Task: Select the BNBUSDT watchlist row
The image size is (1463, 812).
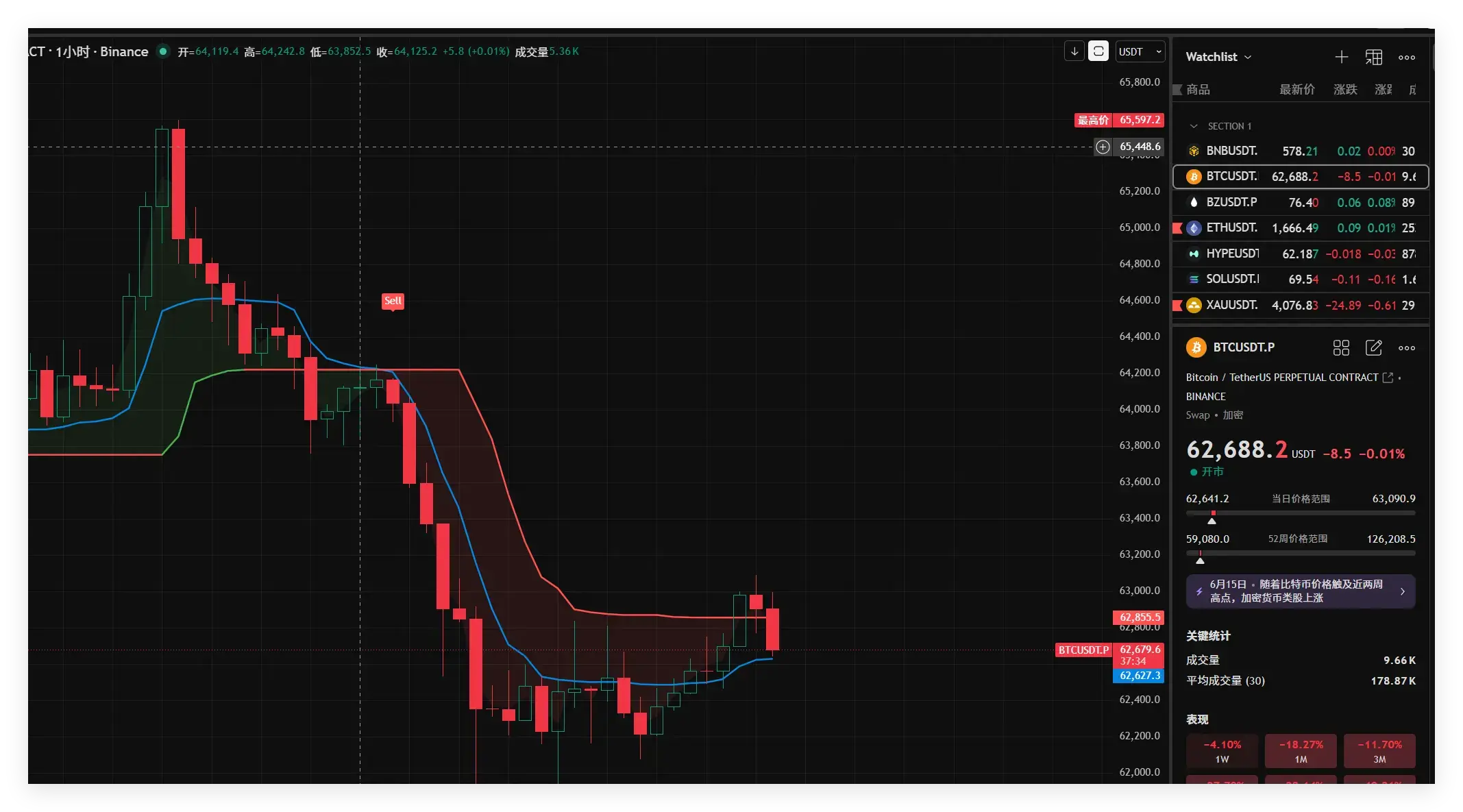Action: (1301, 151)
